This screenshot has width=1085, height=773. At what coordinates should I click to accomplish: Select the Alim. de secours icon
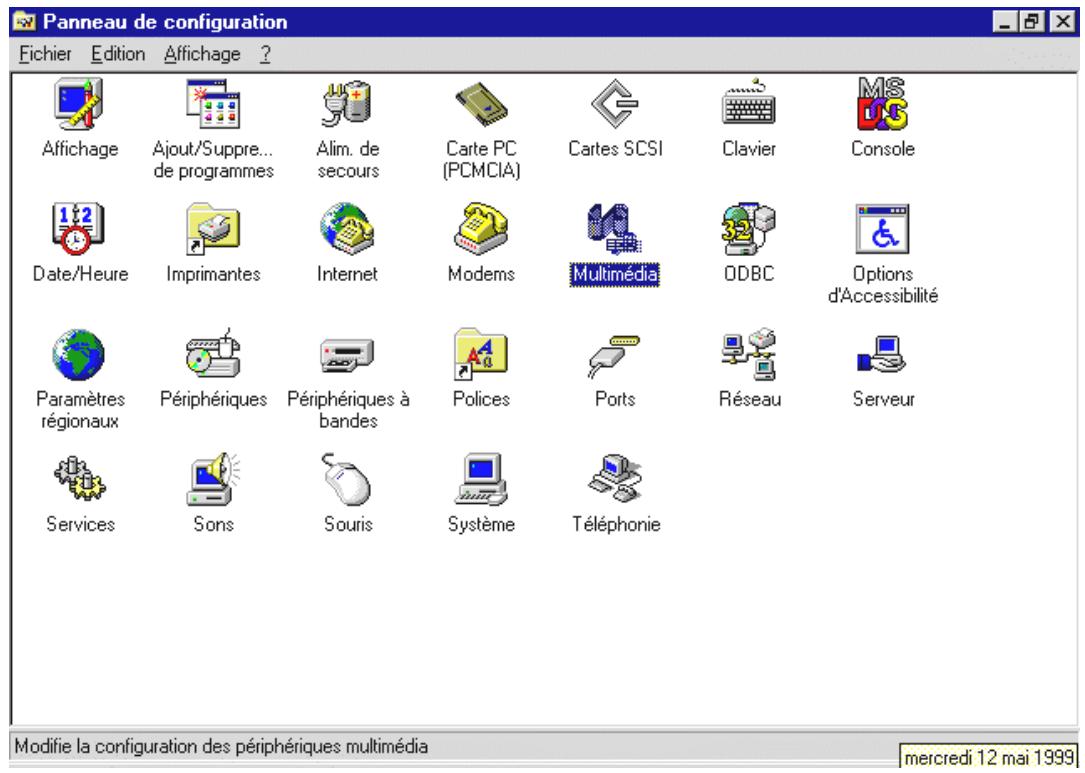coord(347,104)
